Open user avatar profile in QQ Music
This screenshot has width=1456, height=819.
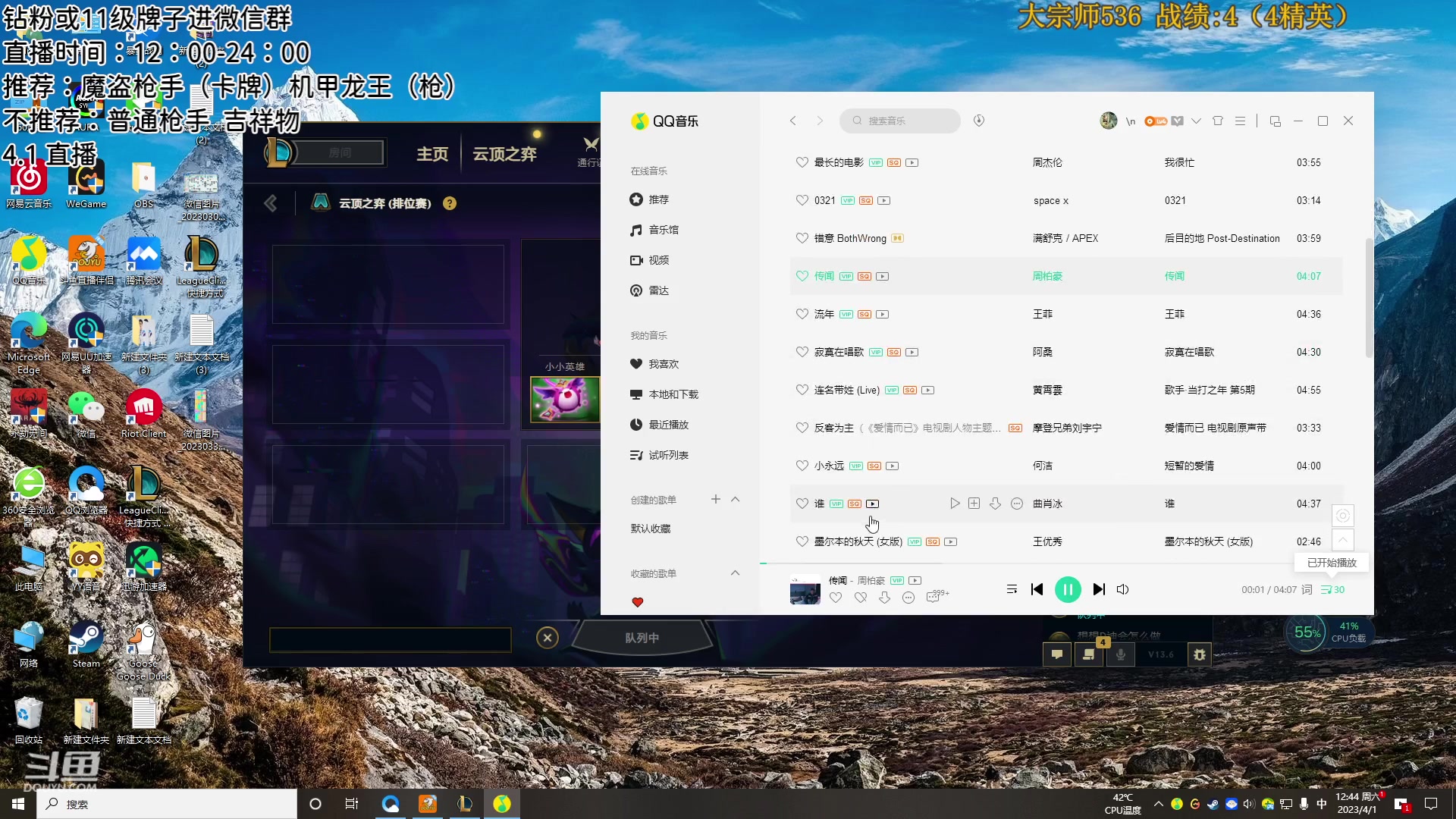click(1109, 121)
